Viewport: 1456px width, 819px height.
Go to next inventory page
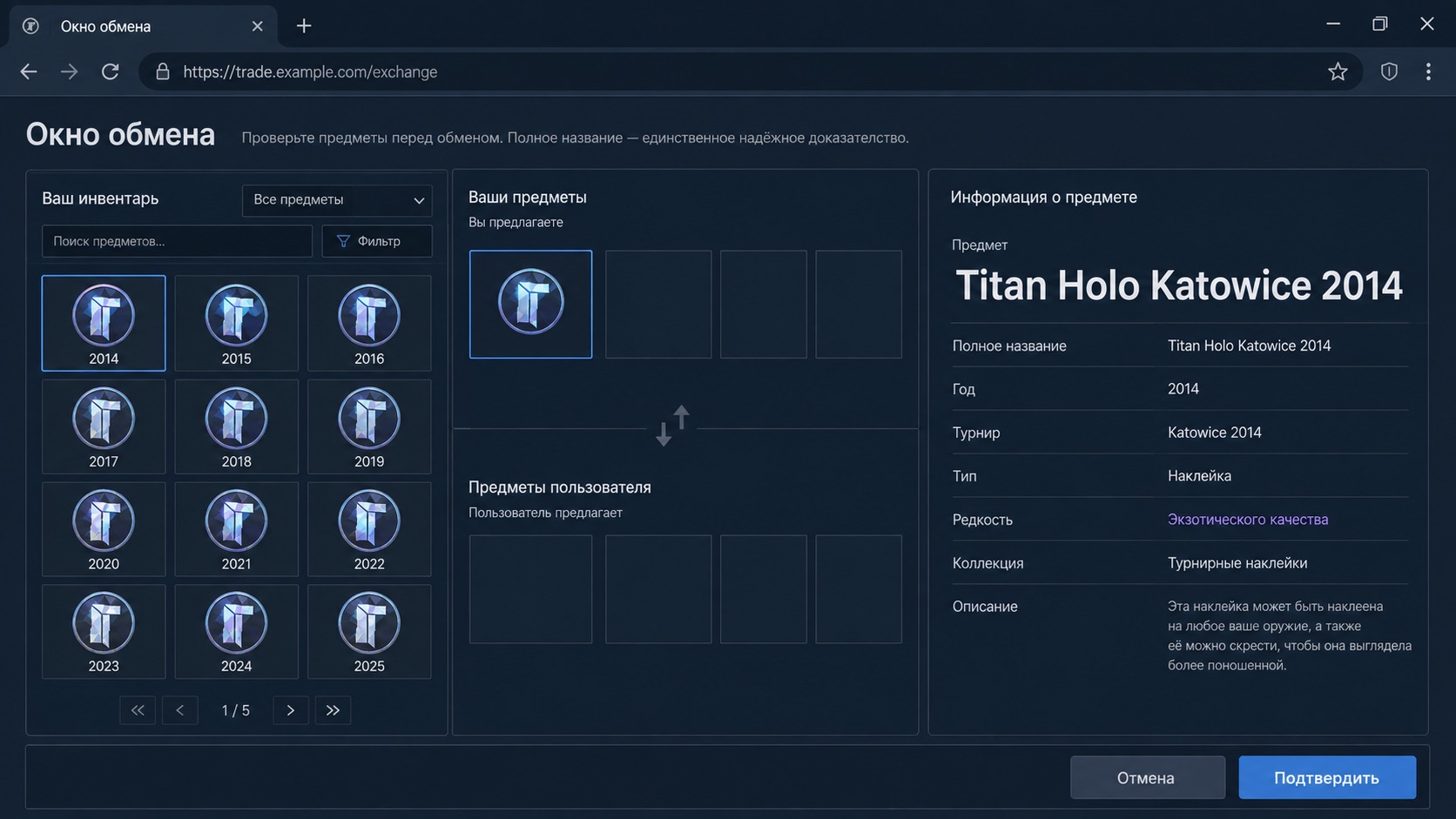pyautogui.click(x=291, y=710)
